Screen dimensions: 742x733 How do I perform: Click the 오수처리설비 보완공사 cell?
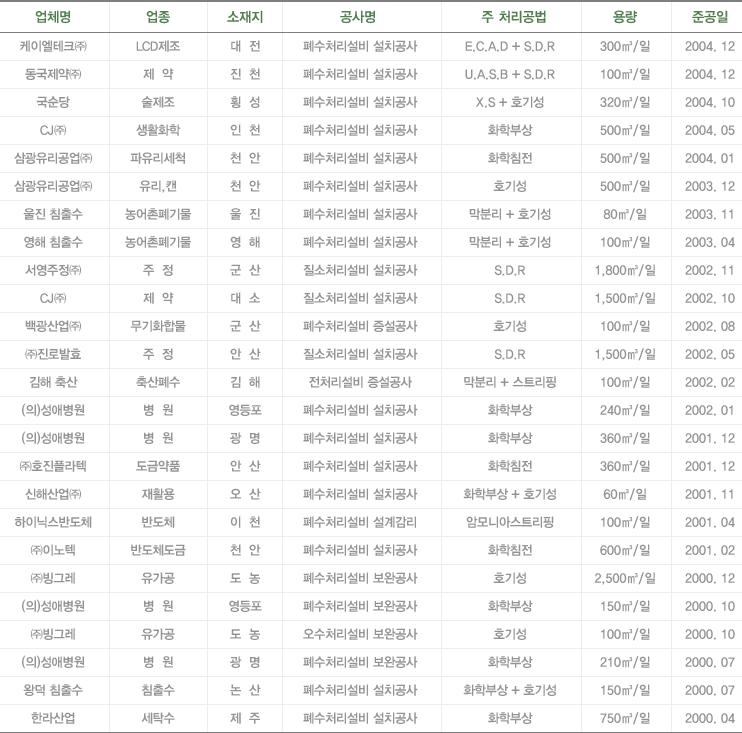pos(360,633)
